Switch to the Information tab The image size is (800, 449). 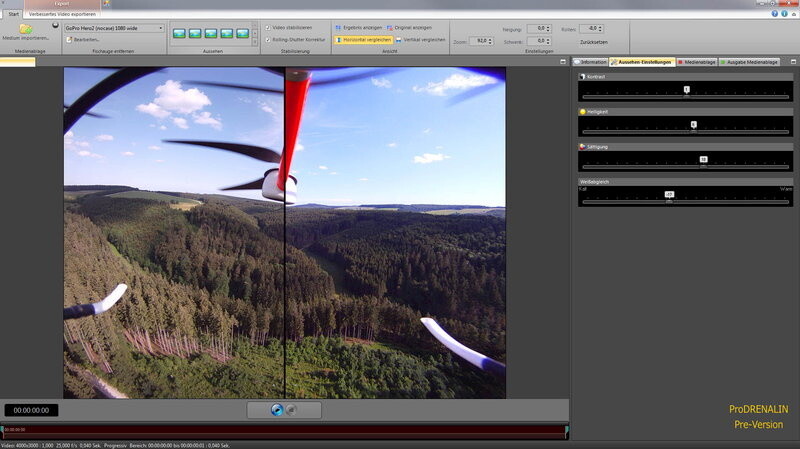(x=592, y=62)
